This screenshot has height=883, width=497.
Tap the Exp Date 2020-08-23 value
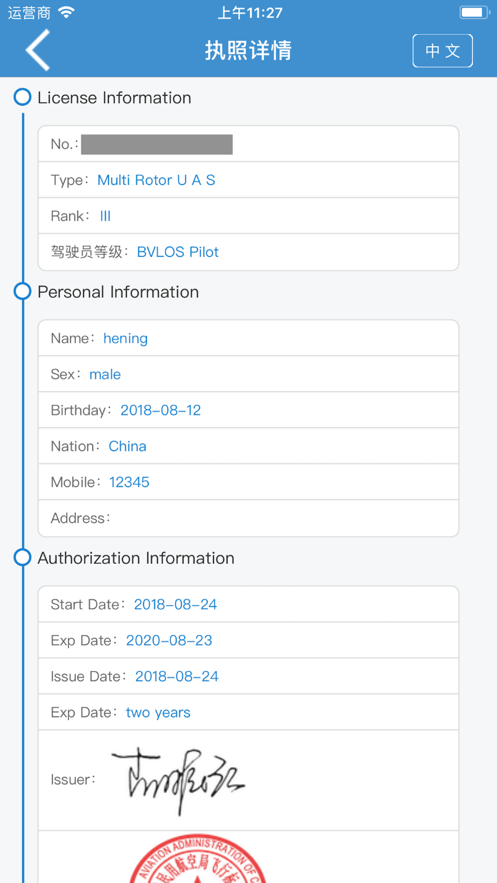(169, 640)
